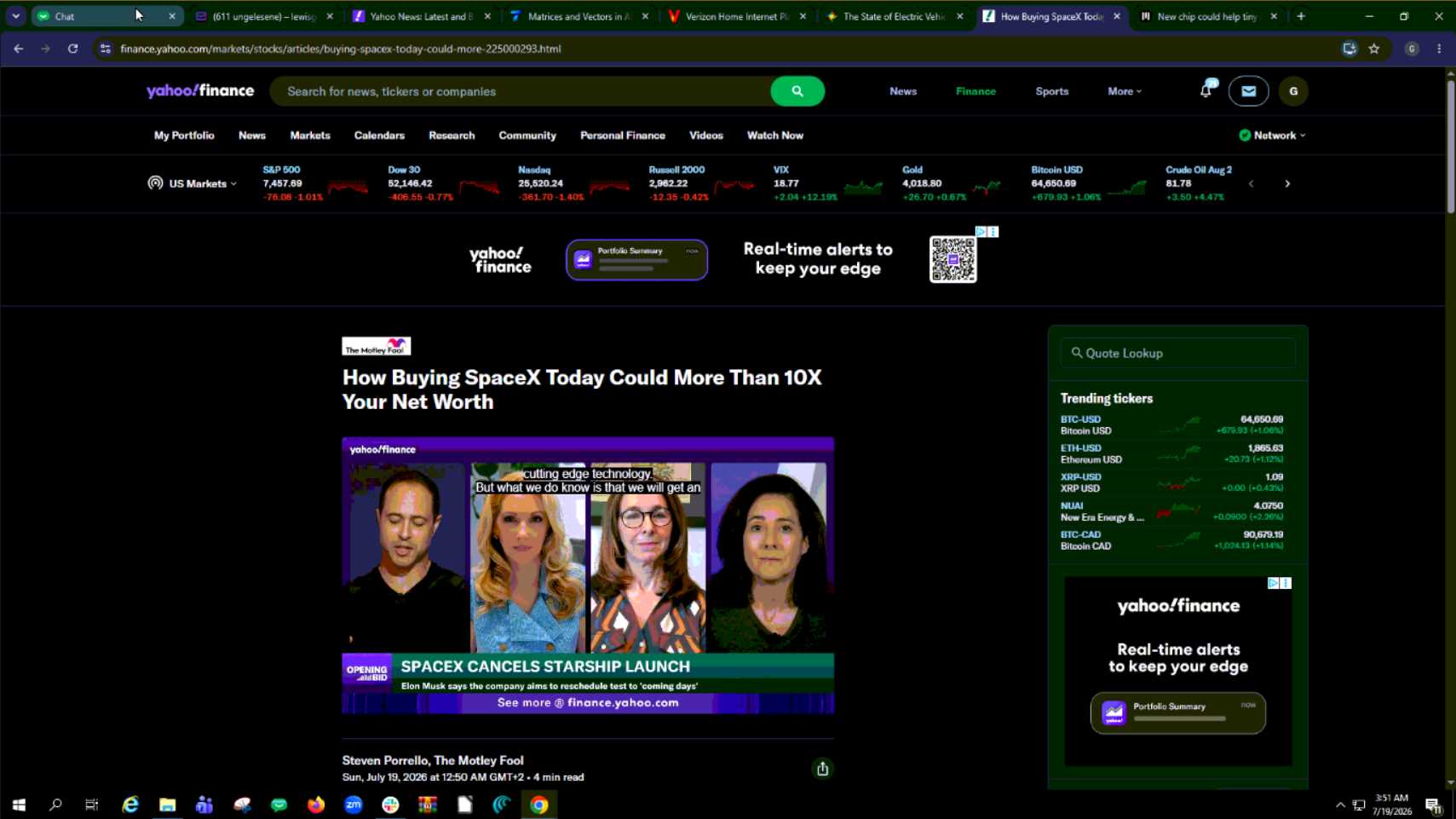Open the Markets menu item
The image size is (1456, 819).
click(x=310, y=136)
